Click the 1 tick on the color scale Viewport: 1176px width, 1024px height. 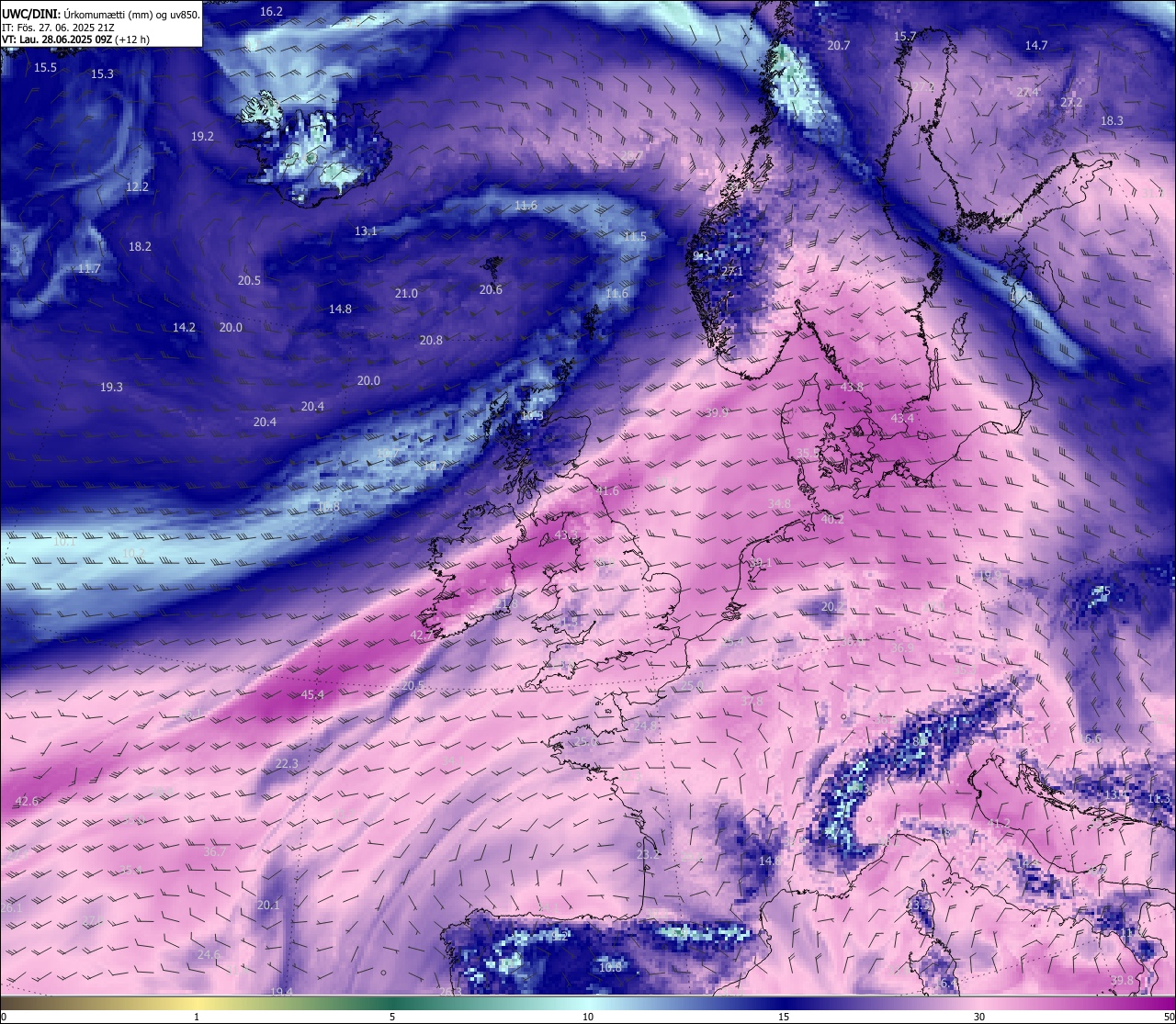pos(197,1017)
